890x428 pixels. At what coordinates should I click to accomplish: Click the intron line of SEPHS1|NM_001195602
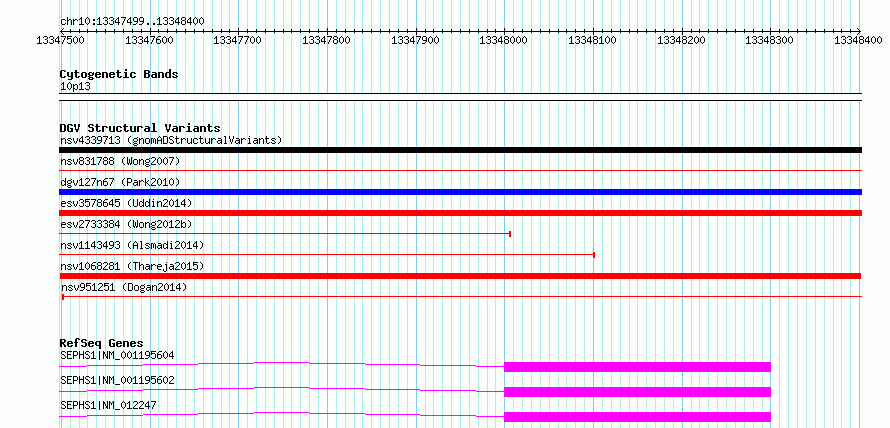point(282,389)
